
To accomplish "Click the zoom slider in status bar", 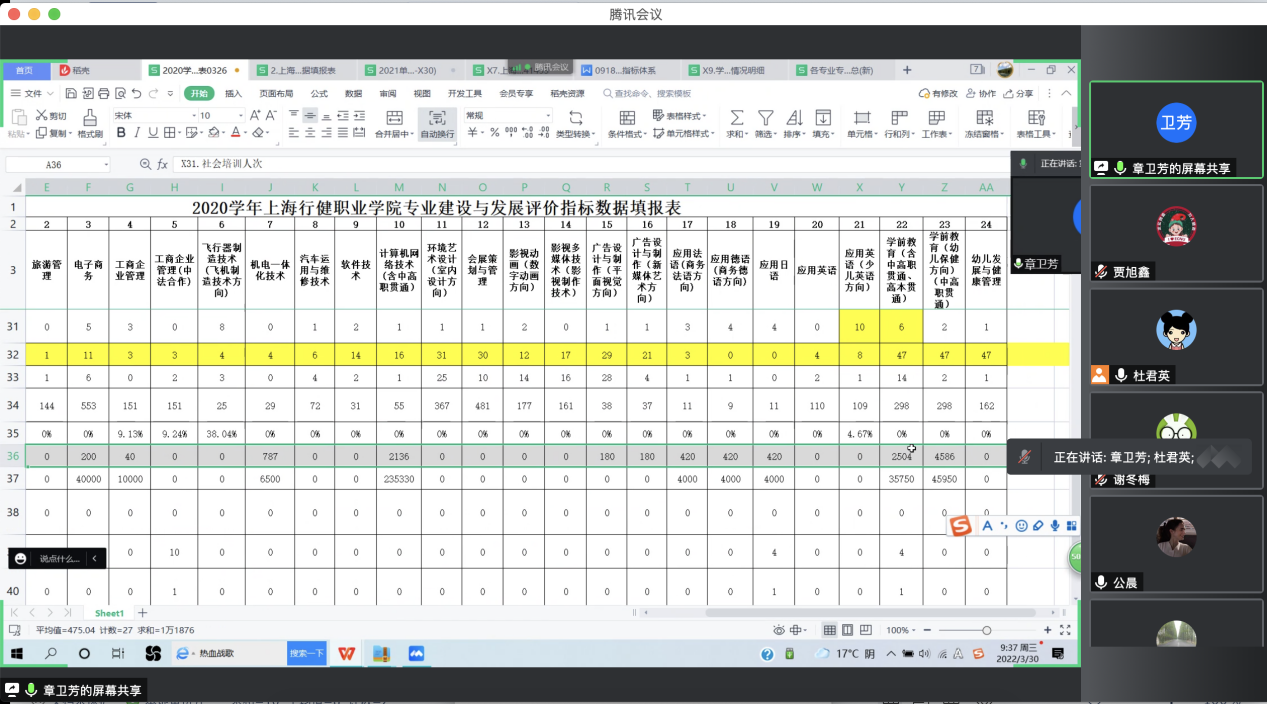I will 986,630.
